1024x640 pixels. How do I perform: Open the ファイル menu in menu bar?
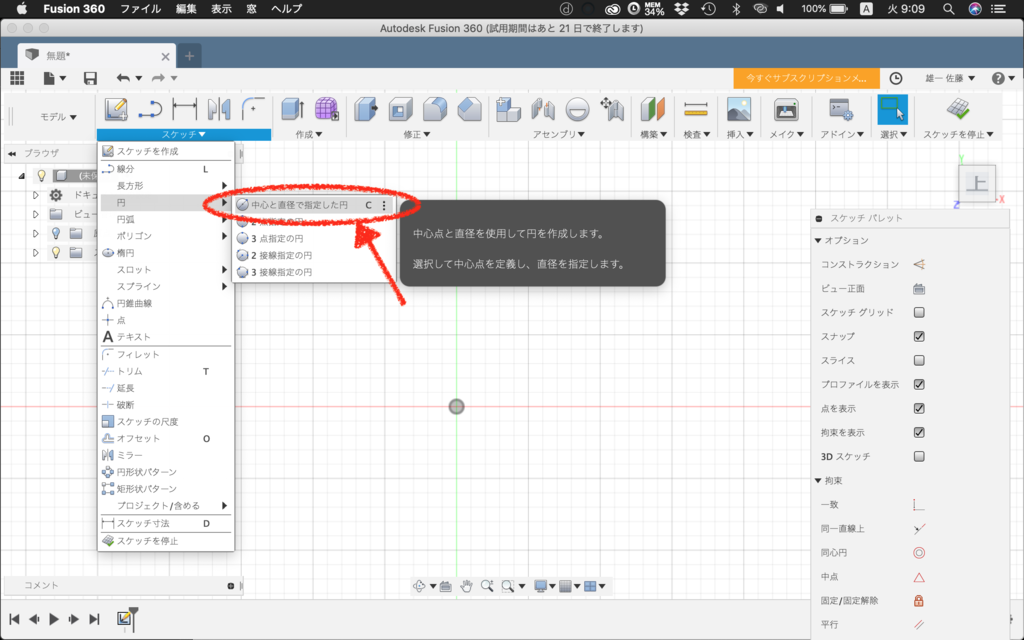click(x=140, y=9)
